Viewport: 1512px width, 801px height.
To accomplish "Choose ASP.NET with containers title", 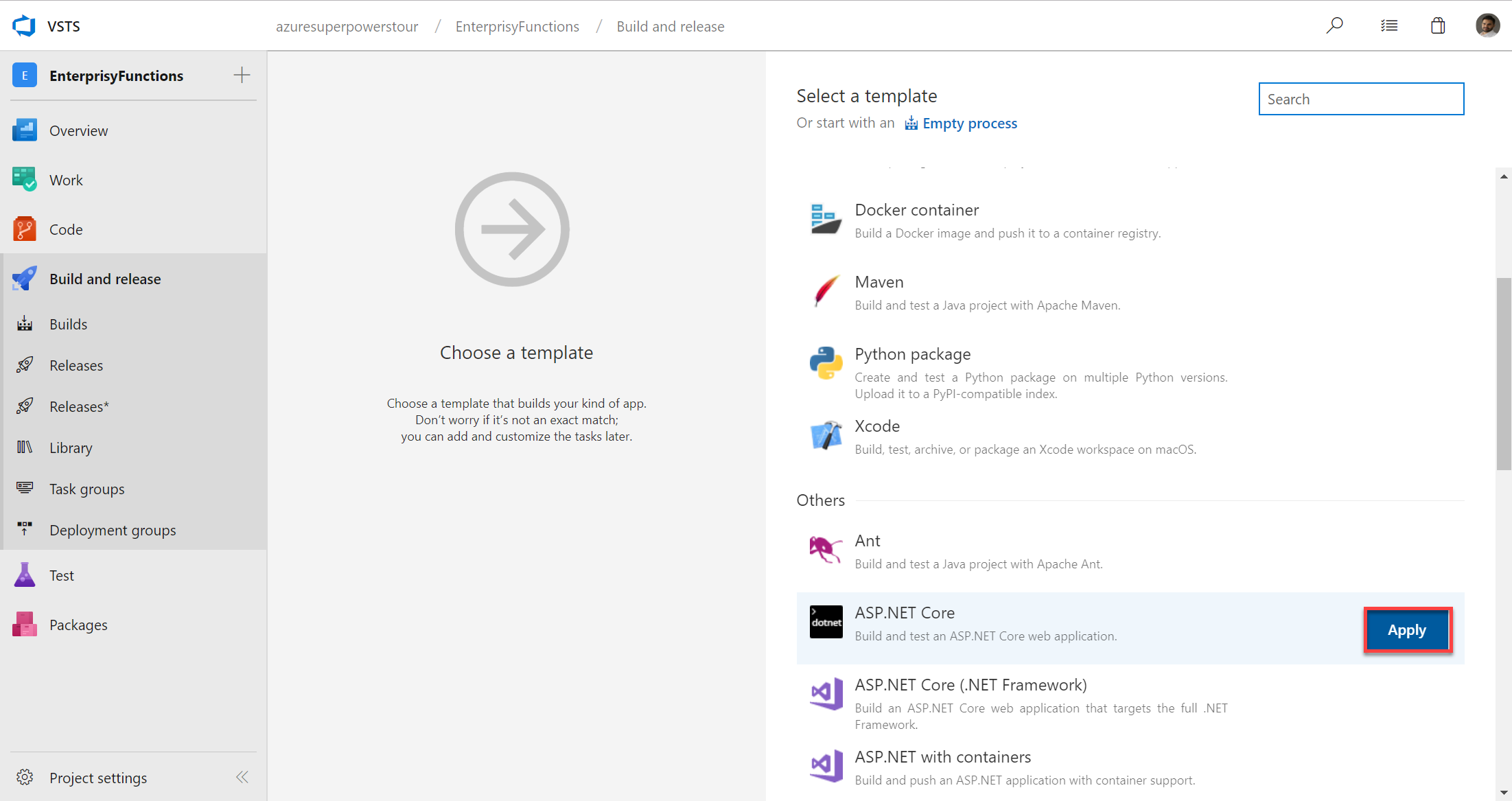I will 942,756.
